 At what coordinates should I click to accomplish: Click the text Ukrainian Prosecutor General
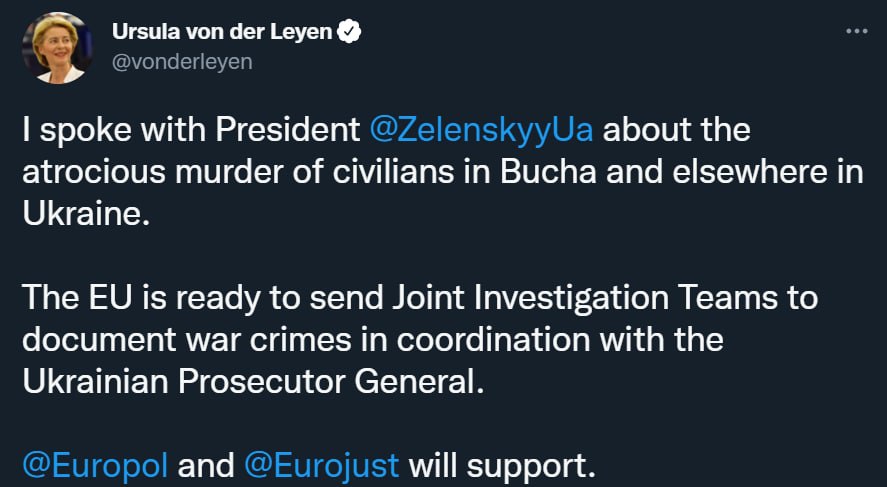pyautogui.click(x=253, y=382)
